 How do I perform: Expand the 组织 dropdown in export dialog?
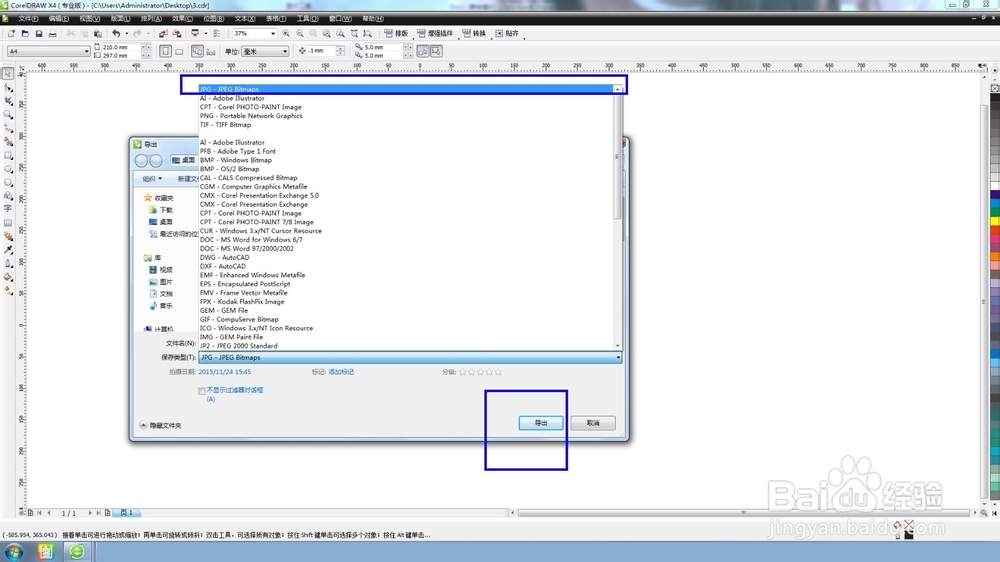click(152, 179)
